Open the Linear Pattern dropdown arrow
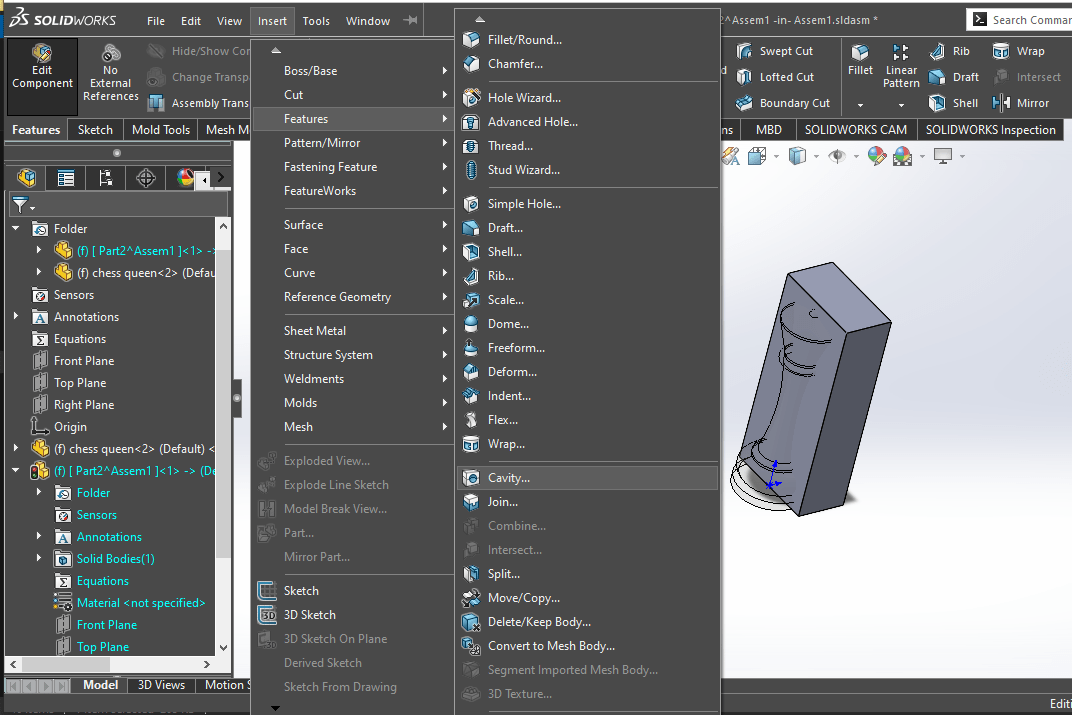The width and height of the screenshot is (1072, 715). (x=901, y=105)
